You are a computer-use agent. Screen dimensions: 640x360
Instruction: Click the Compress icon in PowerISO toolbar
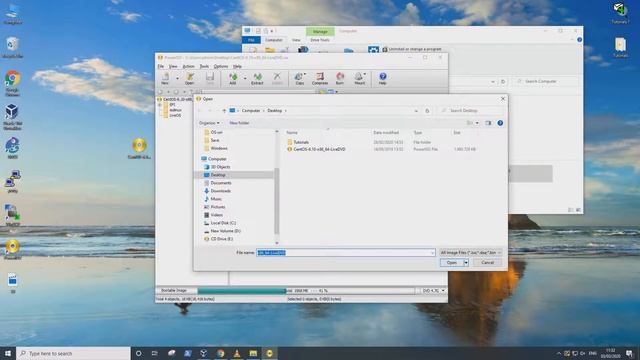click(x=320, y=78)
